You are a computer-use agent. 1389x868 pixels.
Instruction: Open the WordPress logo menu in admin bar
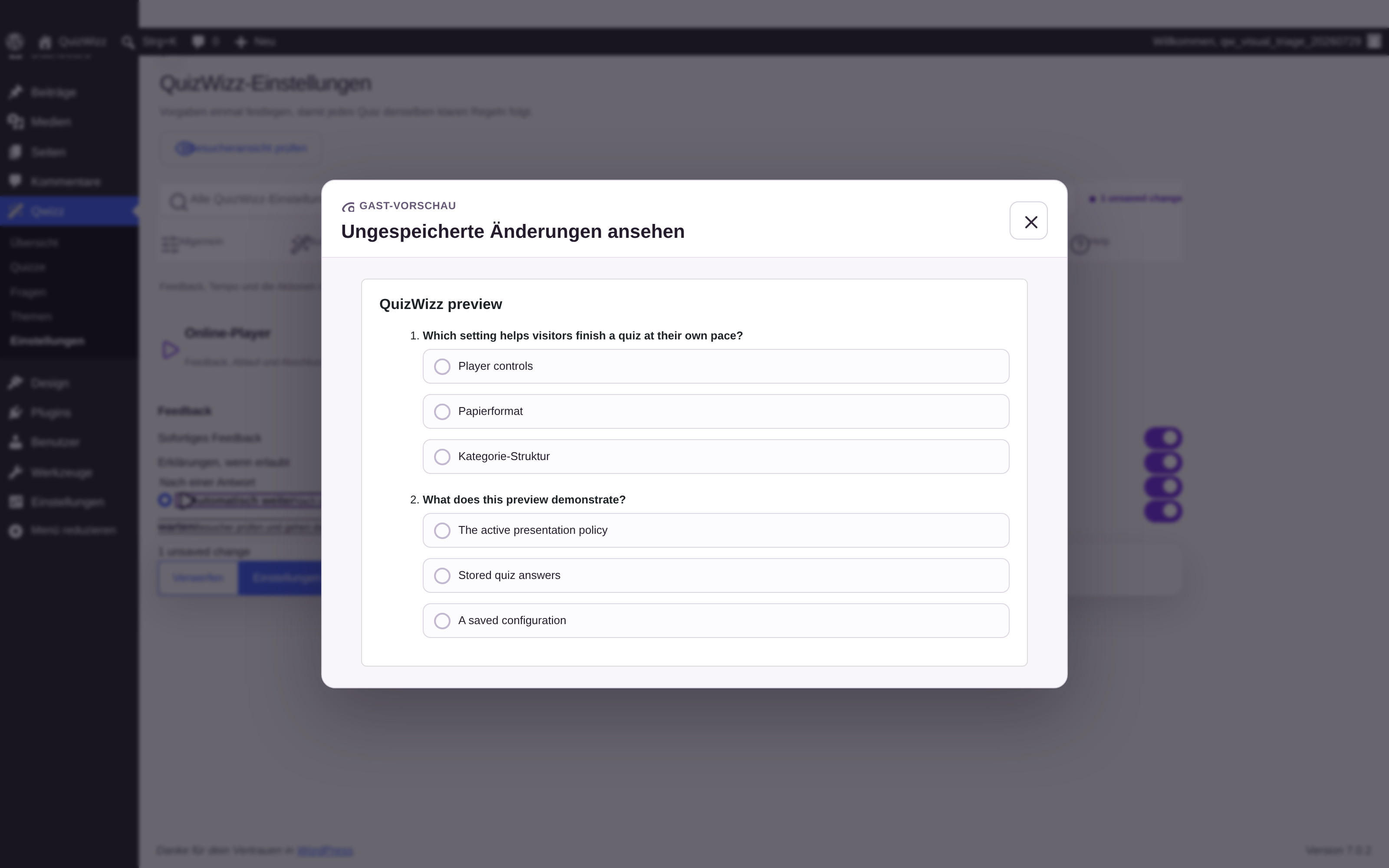(x=14, y=41)
